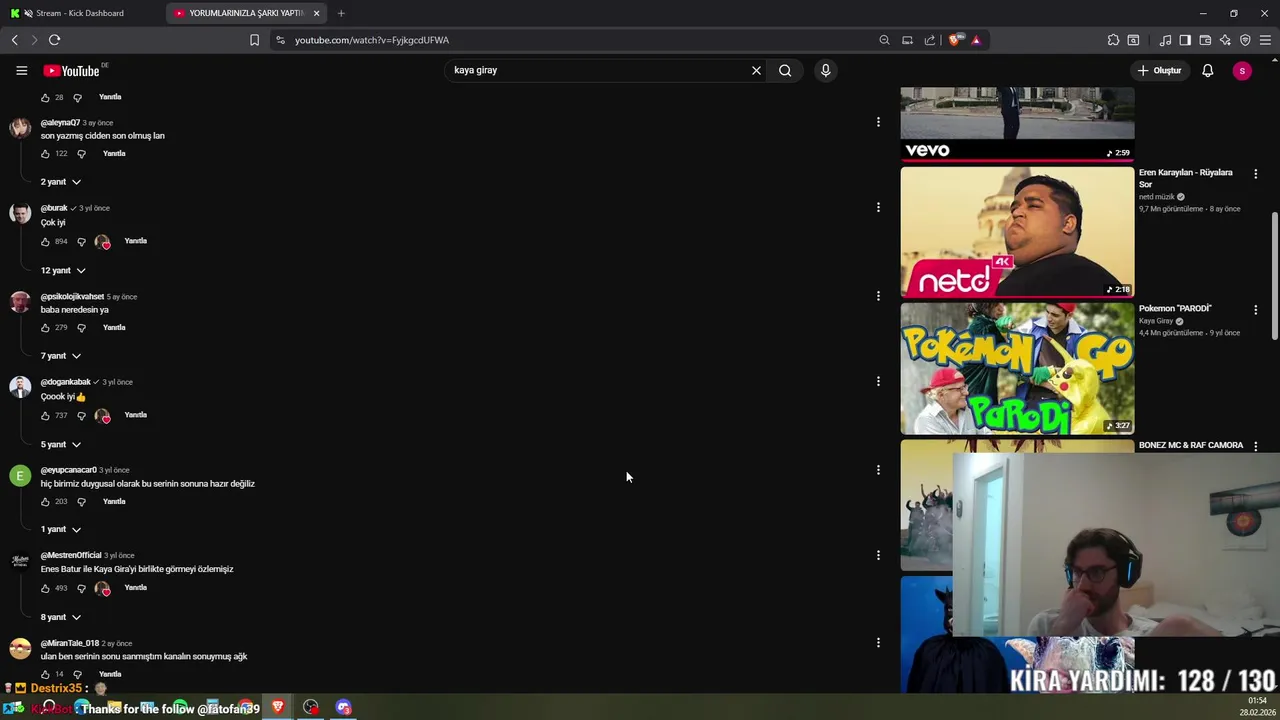Viewport: 1280px width, 720px height.
Task: Go back to the previous page
Action: coord(14,40)
